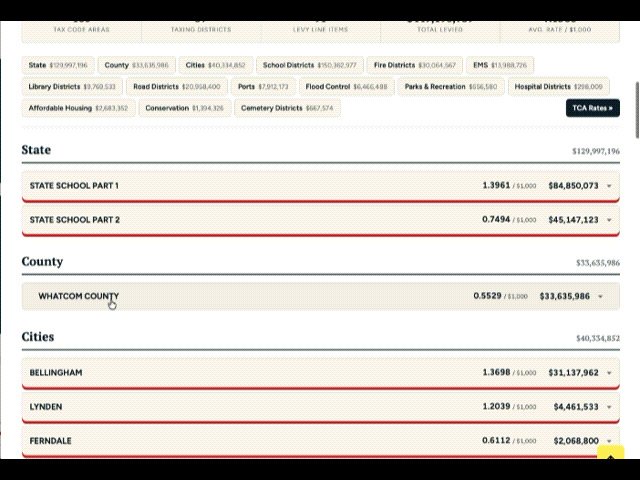Expand the STATE SCHOOL PART 2 row arrow
The image size is (640, 480).
tap(609, 220)
